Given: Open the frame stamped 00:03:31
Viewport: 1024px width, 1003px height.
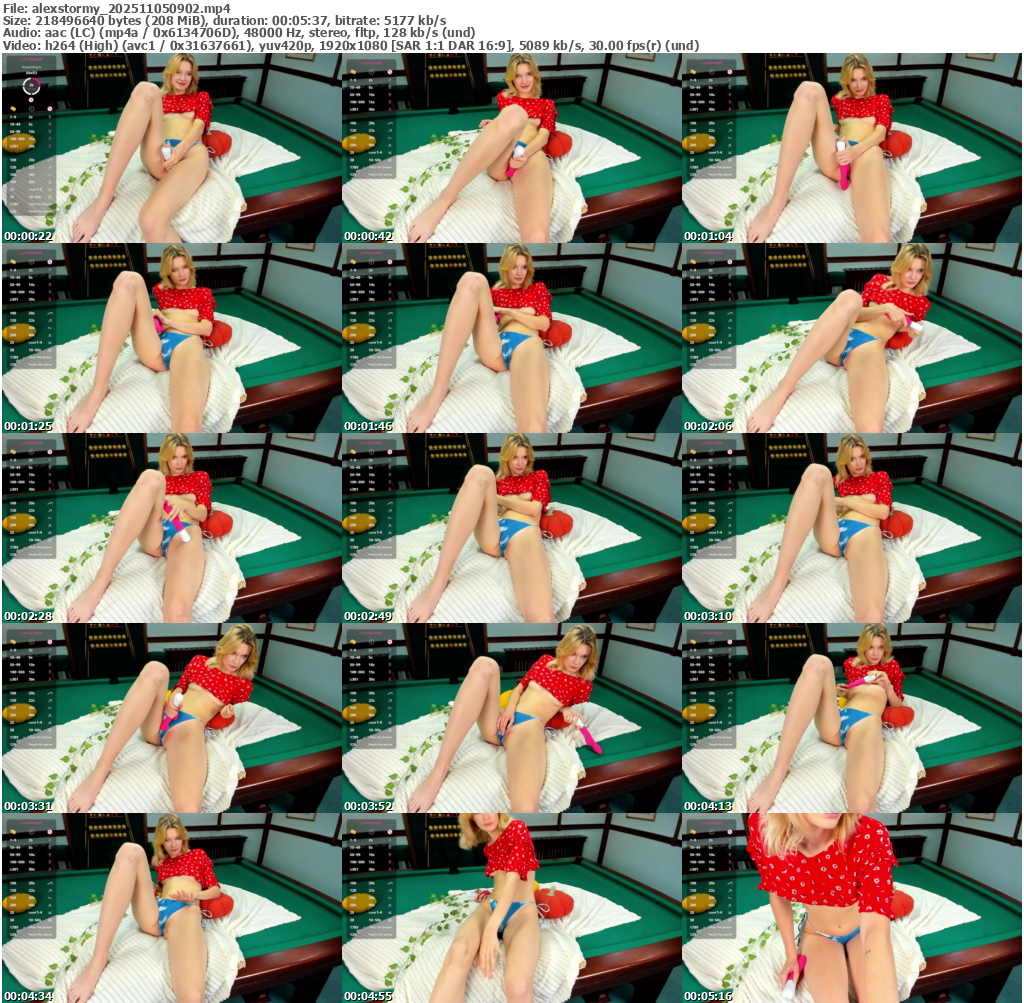Looking at the screenshot, I should (171, 718).
